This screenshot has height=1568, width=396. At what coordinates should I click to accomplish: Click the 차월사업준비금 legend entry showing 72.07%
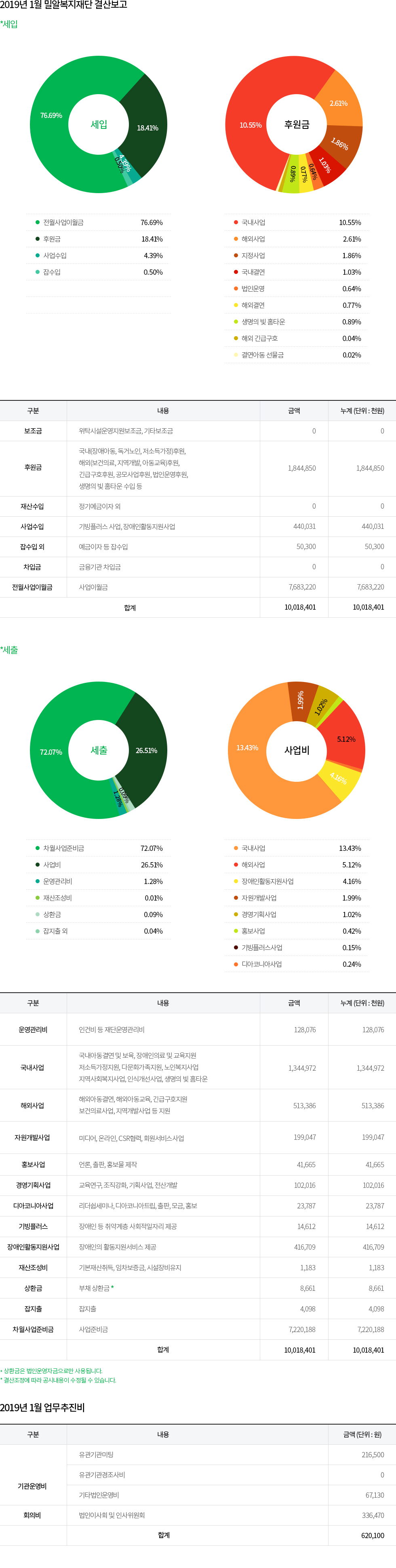pos(63,848)
